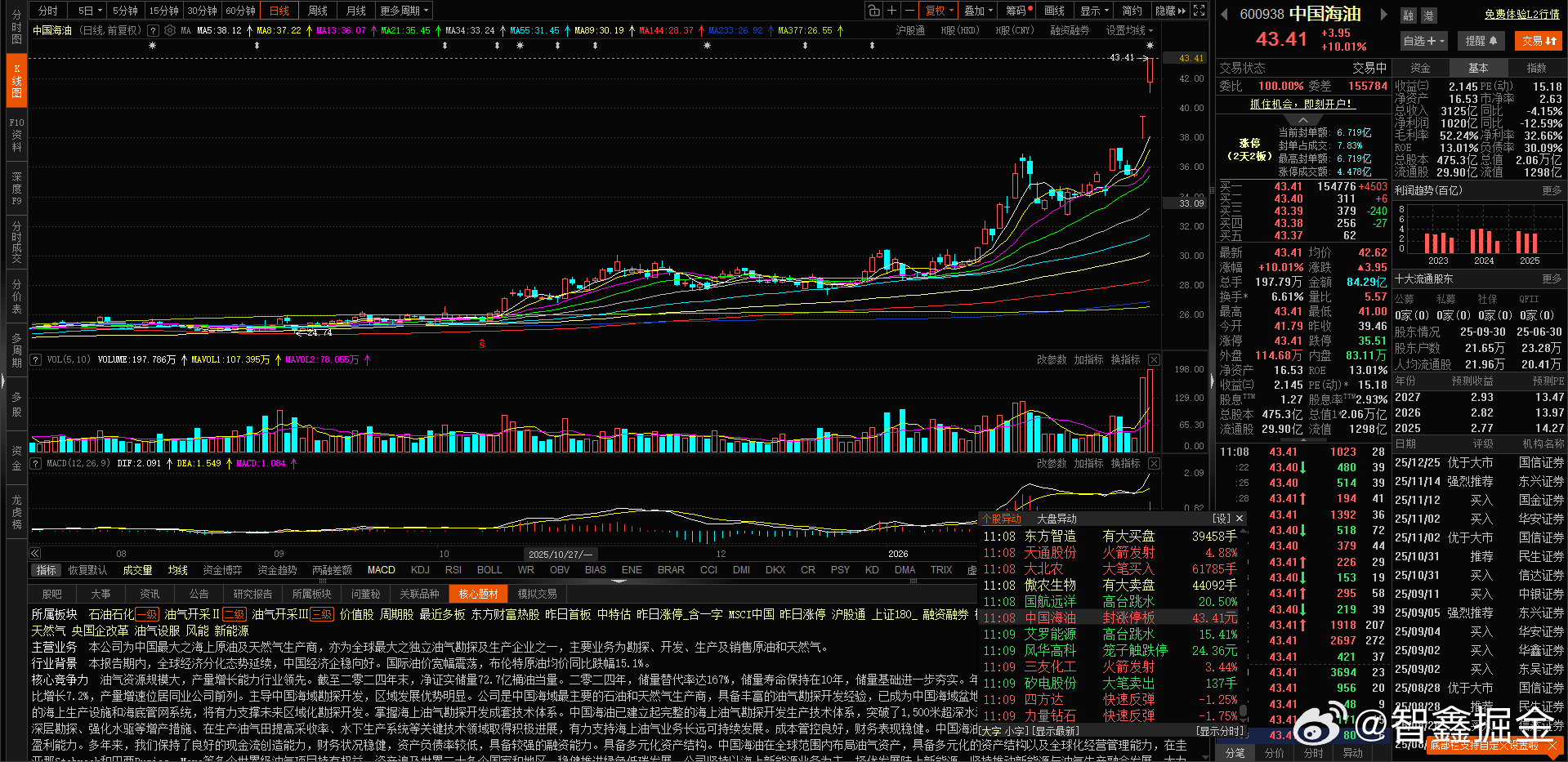Screen dimensions: 1568x762
Task: Expand 更多周期 dropdown
Action: pyautogui.click(x=404, y=11)
